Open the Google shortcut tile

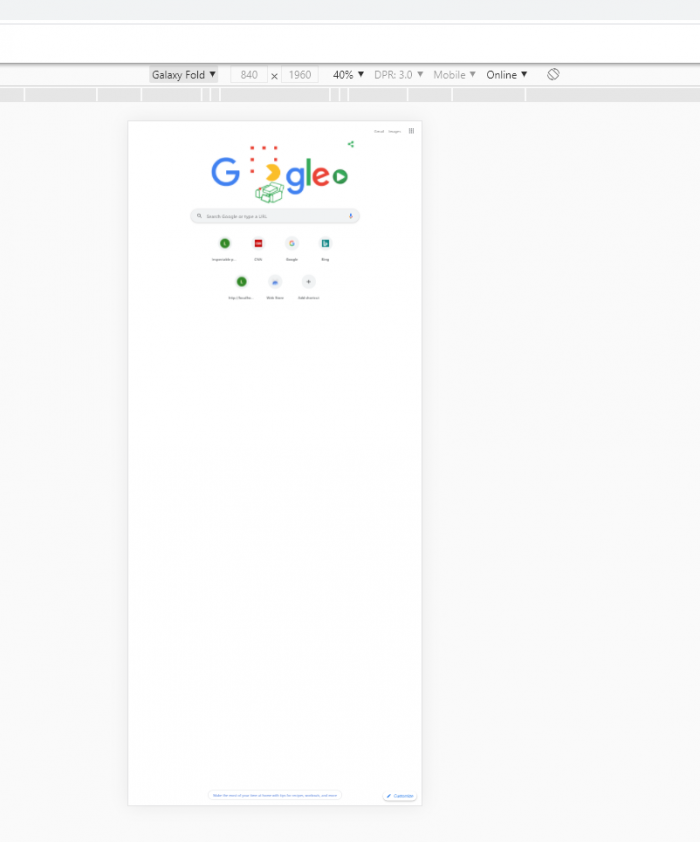(292, 243)
